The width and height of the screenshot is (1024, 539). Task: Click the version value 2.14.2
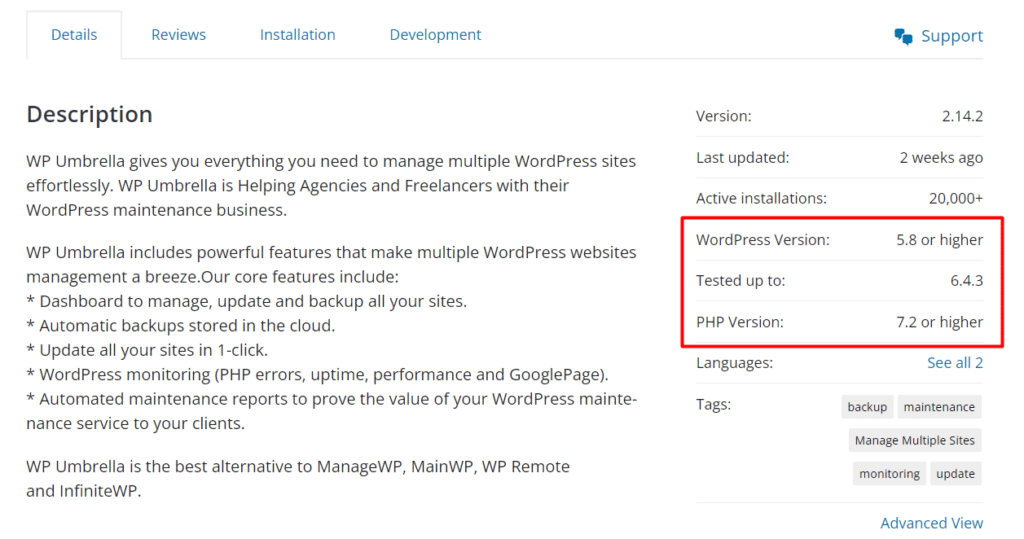click(x=962, y=116)
